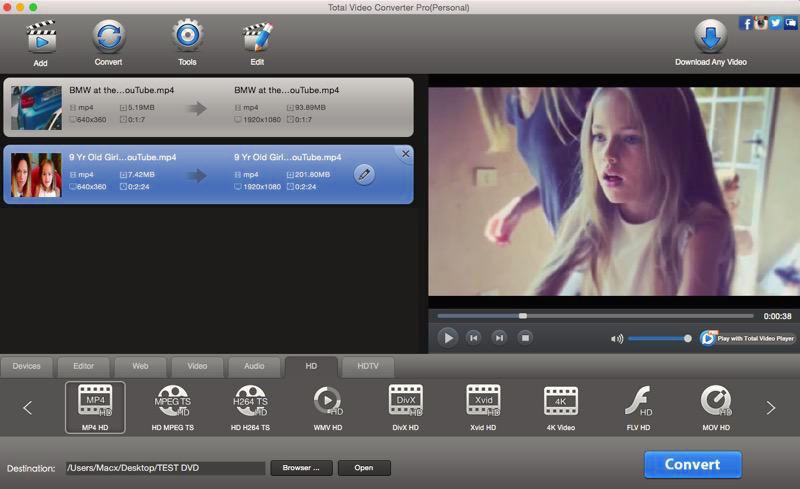Select the DivX HD format
The width and height of the screenshot is (800, 489).
tap(406, 407)
